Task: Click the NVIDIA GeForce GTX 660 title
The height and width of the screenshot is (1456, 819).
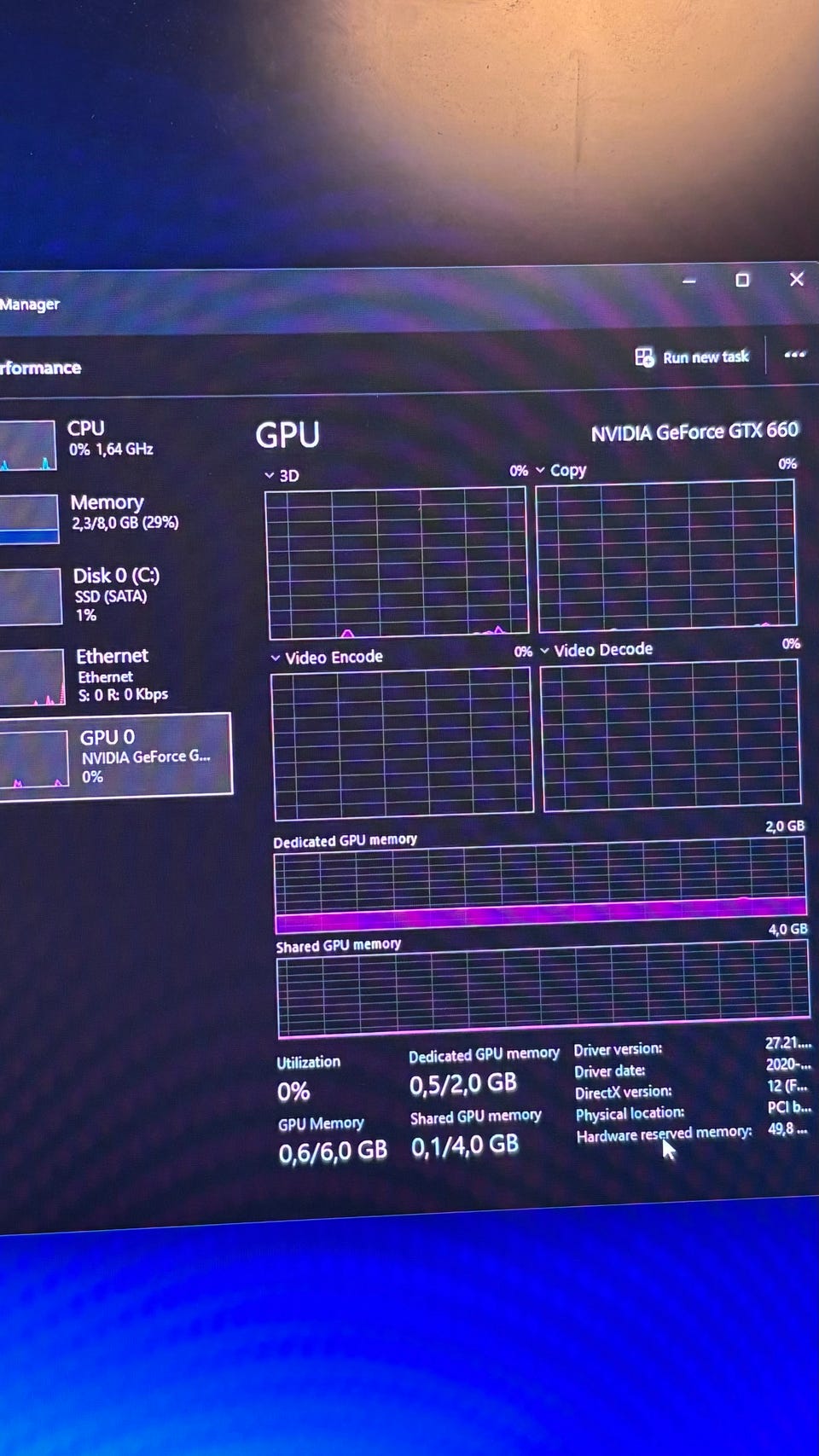Action: 694,432
